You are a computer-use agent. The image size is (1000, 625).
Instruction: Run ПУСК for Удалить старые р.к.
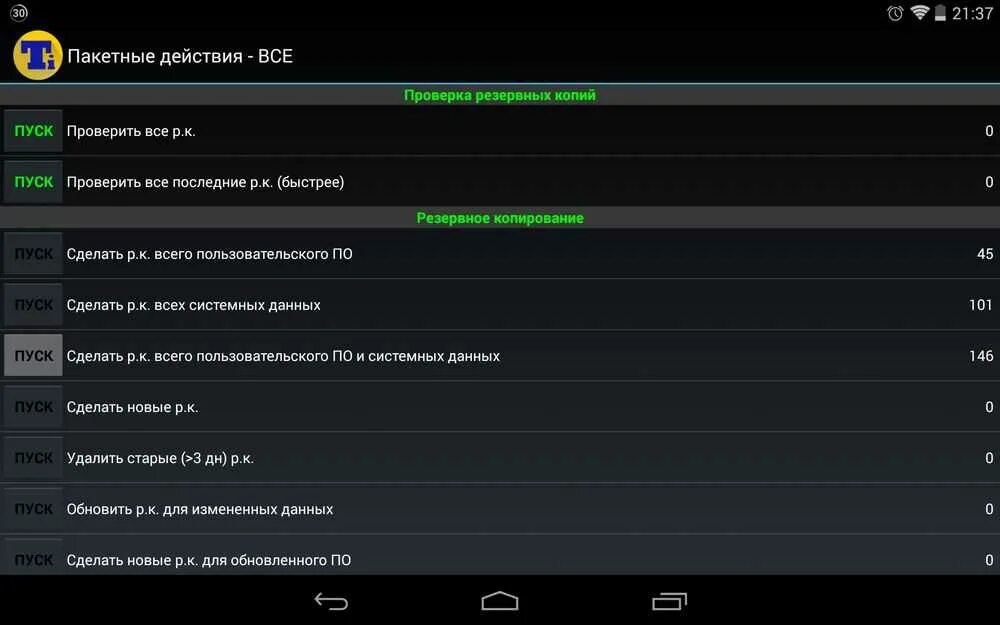click(33, 458)
